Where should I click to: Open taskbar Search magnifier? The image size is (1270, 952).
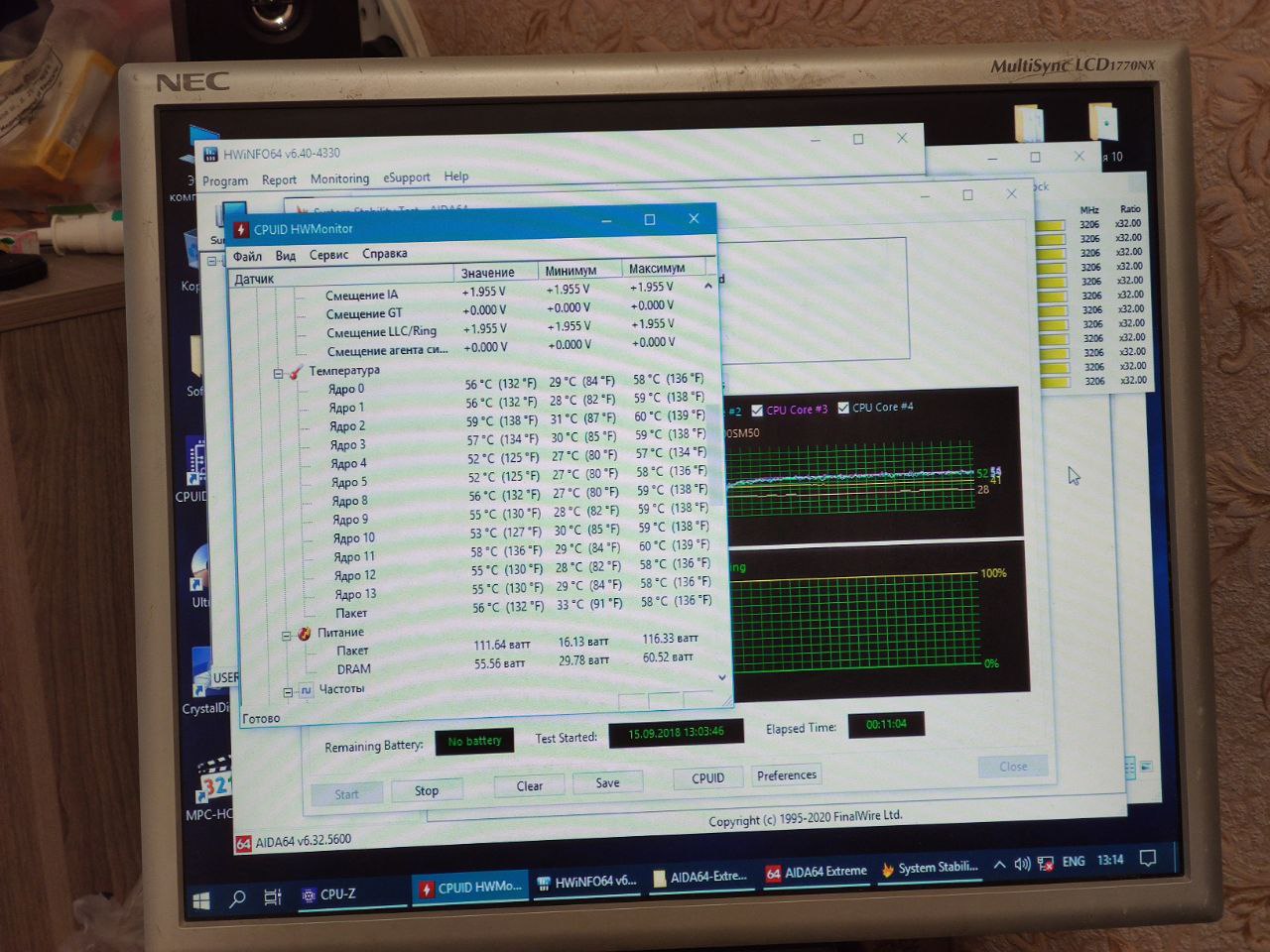pos(237,898)
